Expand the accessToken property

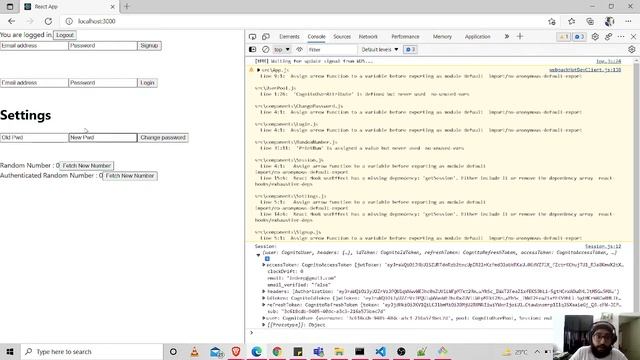click(264, 265)
